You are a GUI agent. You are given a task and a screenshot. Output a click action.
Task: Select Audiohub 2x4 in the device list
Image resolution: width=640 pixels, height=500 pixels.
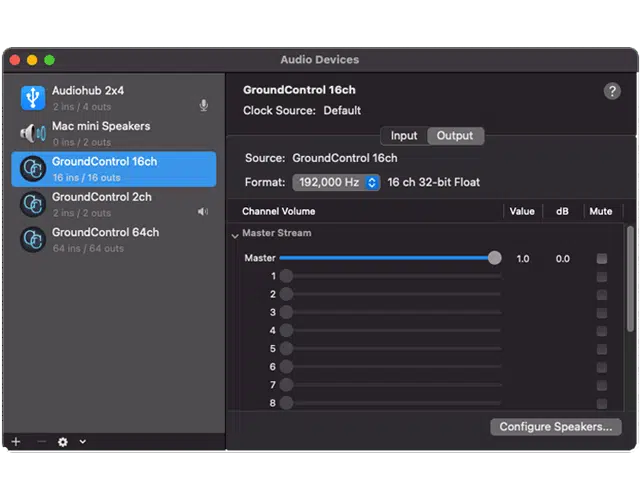pos(114,98)
